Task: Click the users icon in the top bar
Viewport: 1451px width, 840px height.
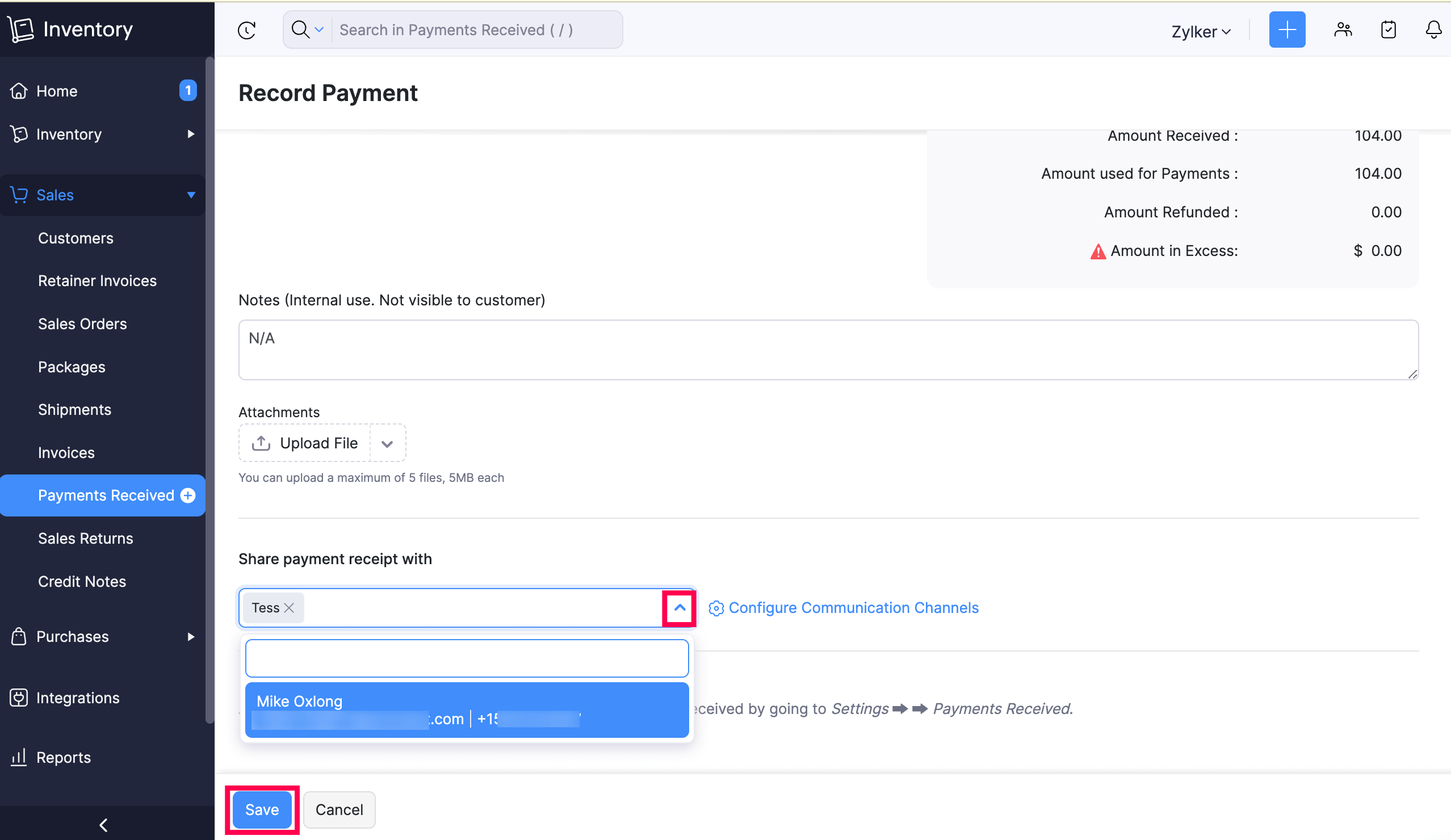Action: (1343, 30)
